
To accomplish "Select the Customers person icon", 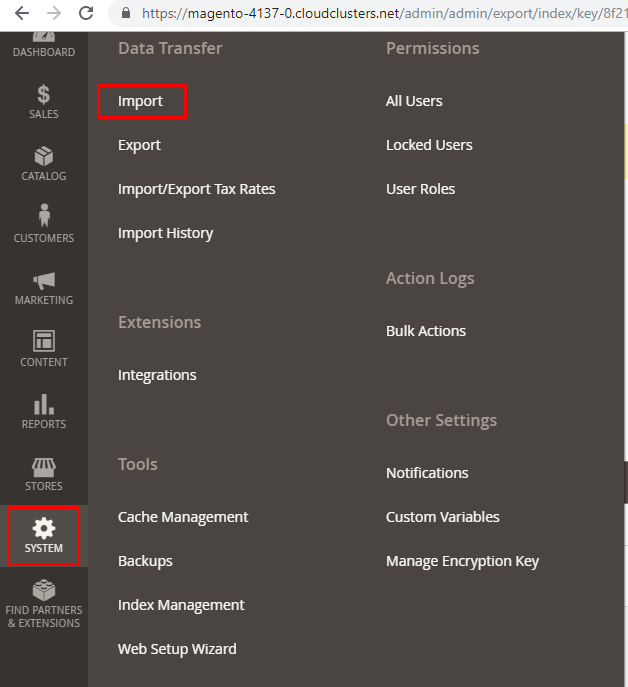I will (44, 216).
